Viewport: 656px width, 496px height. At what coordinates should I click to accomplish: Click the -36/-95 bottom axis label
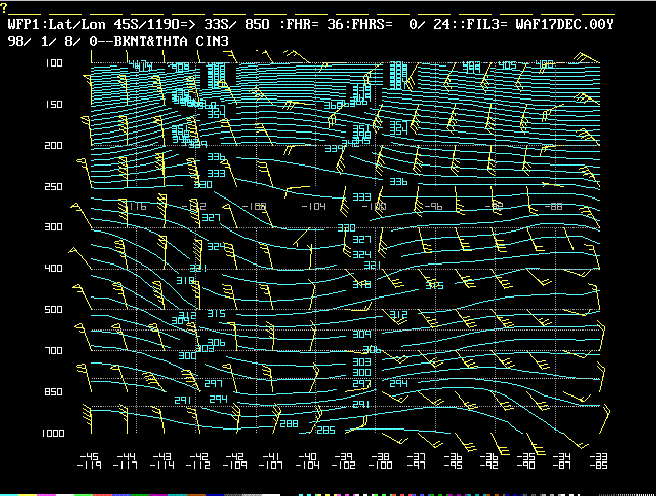point(453,461)
